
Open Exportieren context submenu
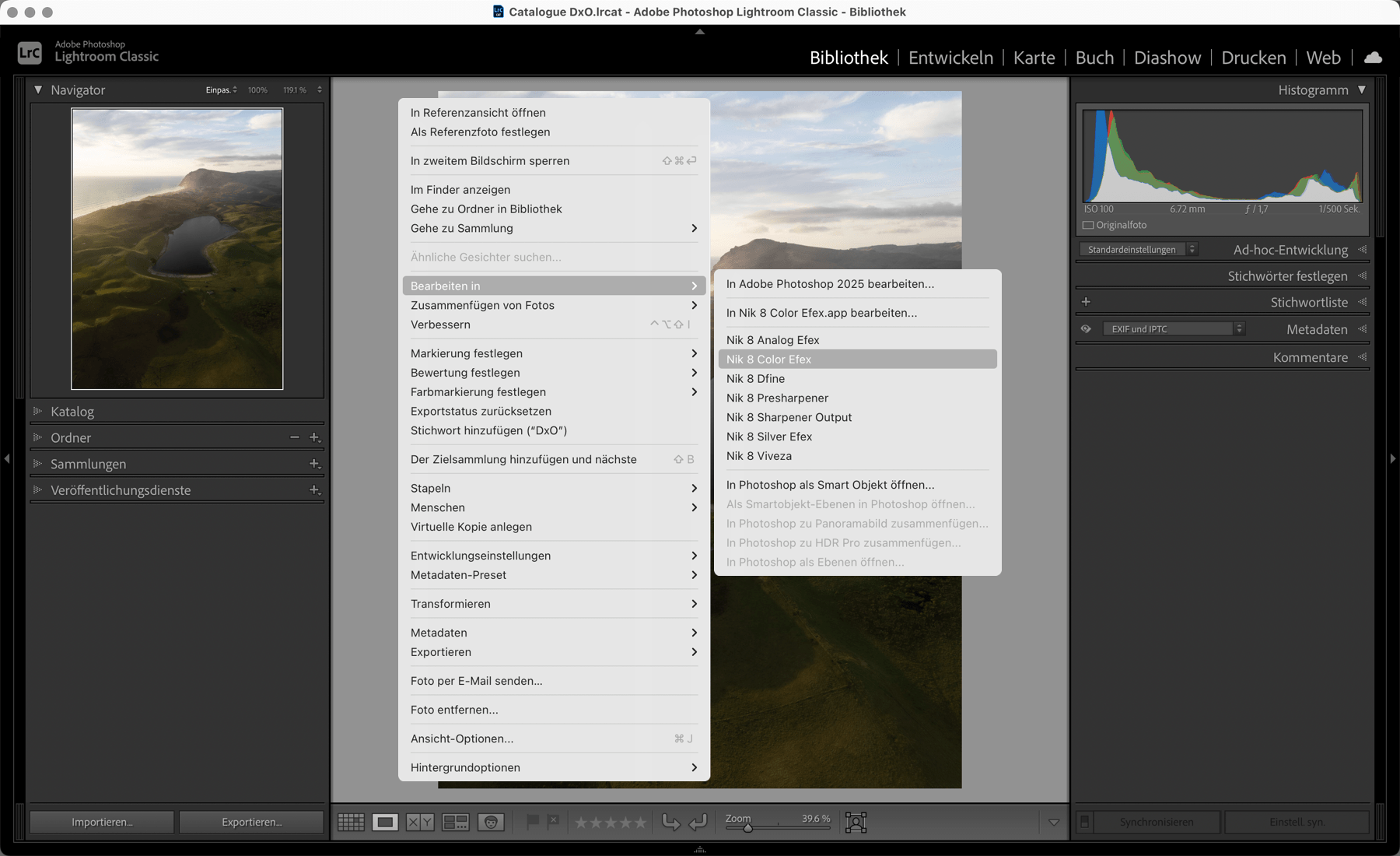554,652
